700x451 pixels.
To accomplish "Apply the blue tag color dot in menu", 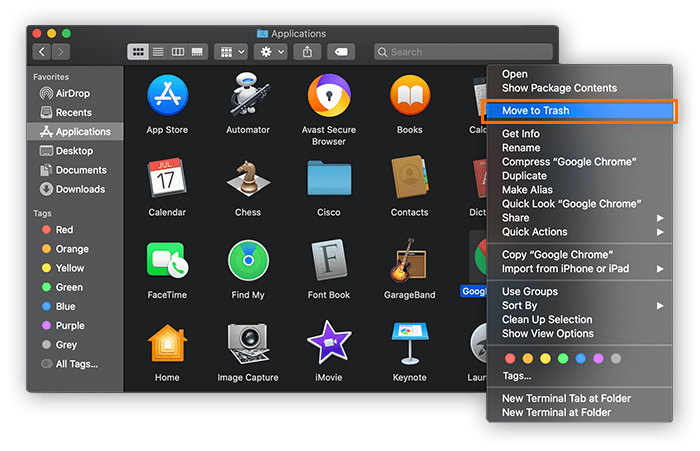I will point(580,359).
